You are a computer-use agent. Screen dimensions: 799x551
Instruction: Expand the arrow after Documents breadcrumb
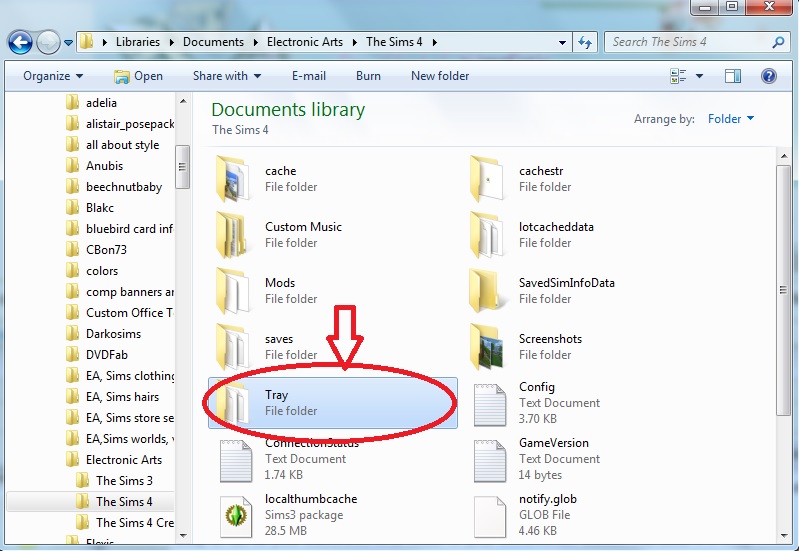coord(255,42)
